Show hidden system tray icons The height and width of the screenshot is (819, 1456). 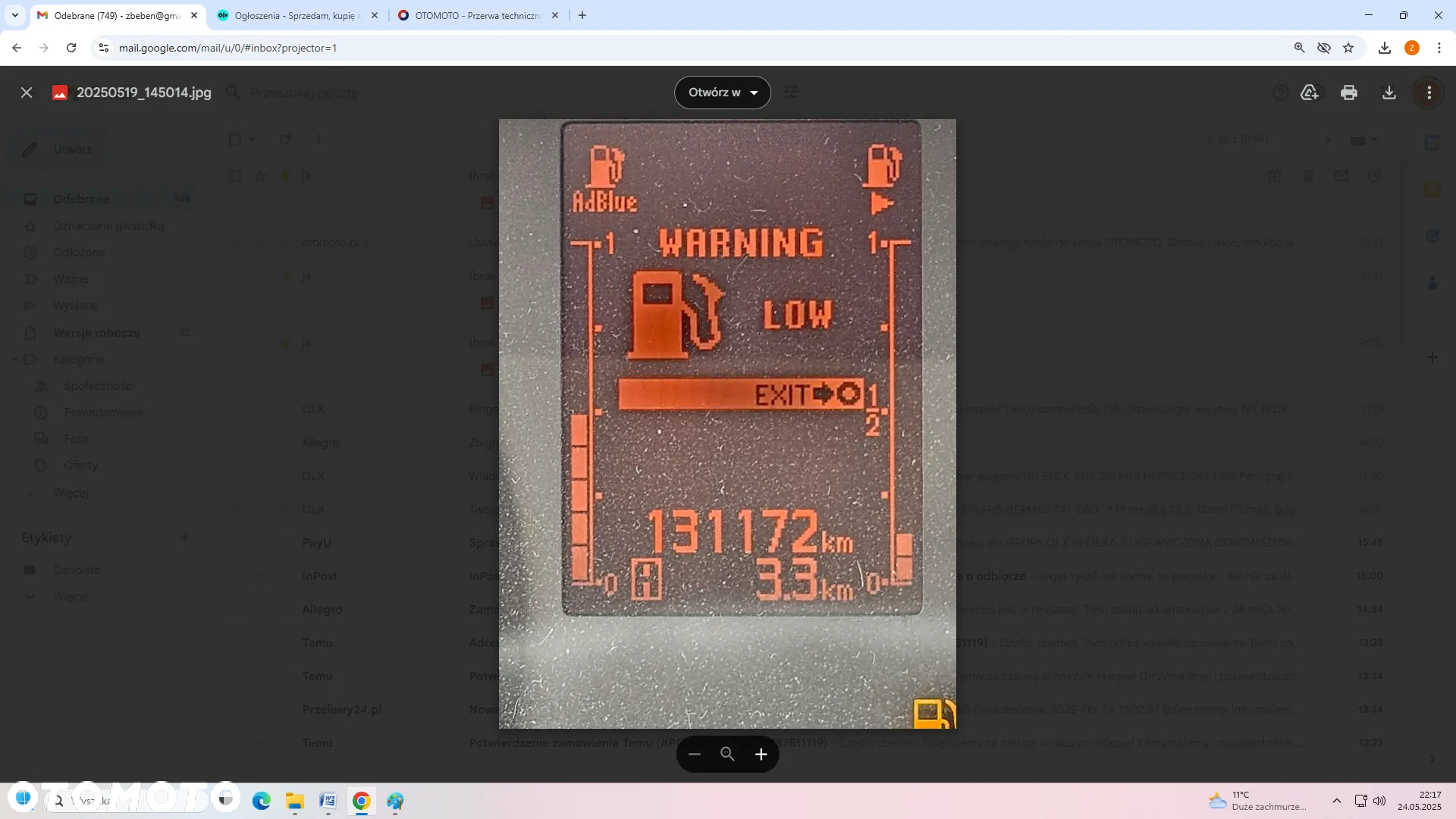[1337, 801]
